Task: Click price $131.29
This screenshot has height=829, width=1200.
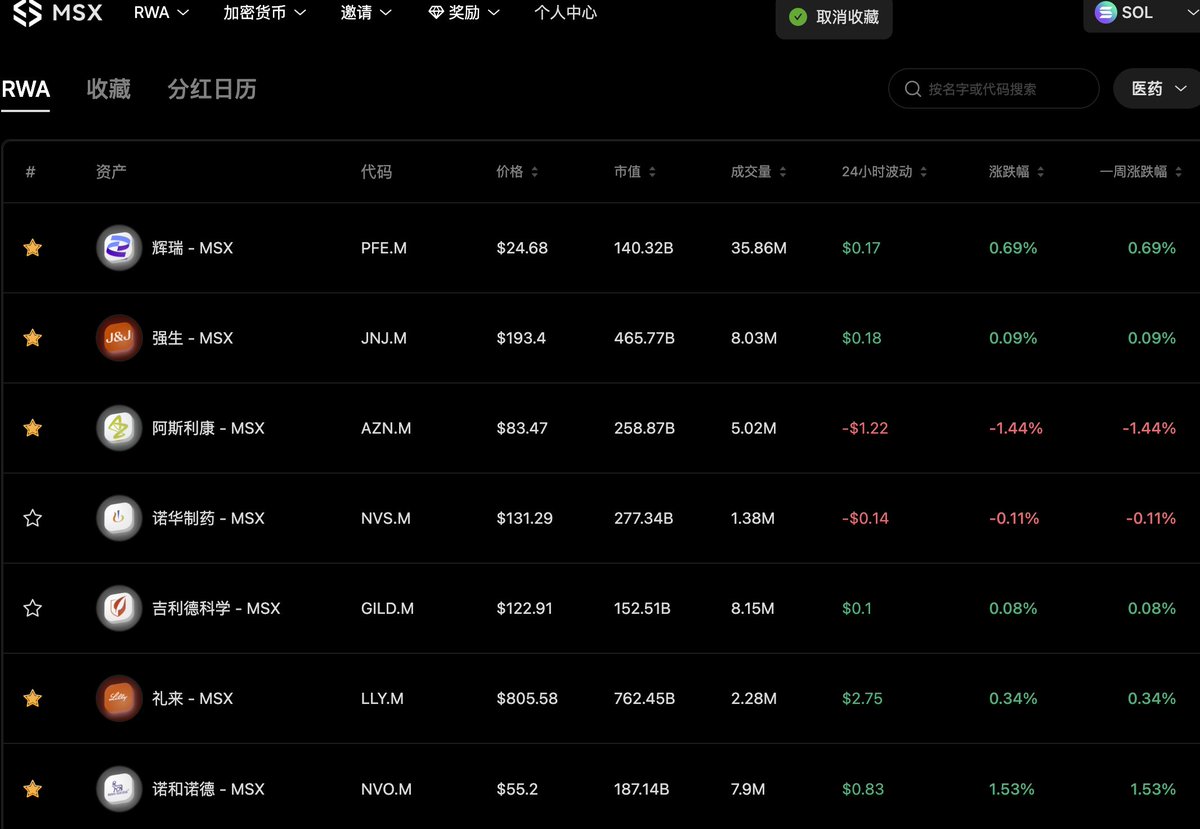Action: (x=524, y=518)
